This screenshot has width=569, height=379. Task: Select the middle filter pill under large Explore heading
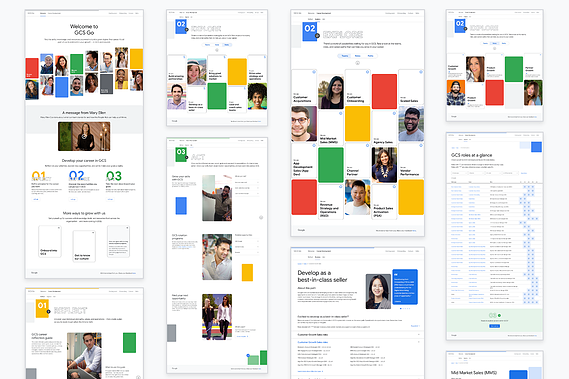tap(357, 56)
